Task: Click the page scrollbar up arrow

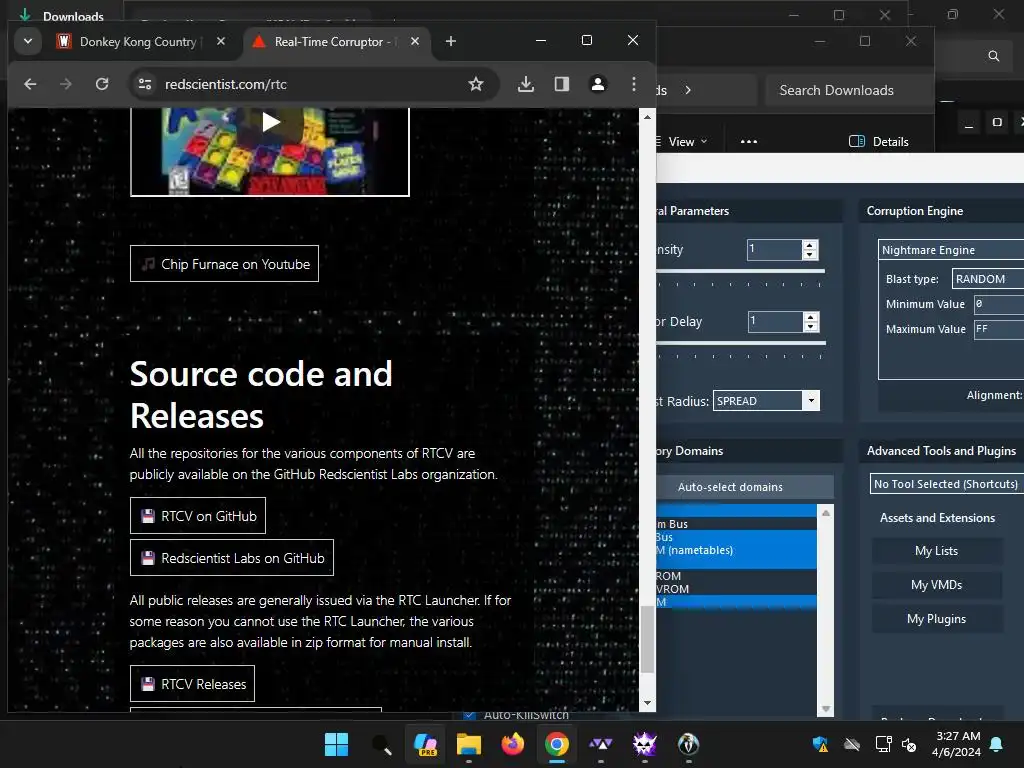Action: (647, 117)
